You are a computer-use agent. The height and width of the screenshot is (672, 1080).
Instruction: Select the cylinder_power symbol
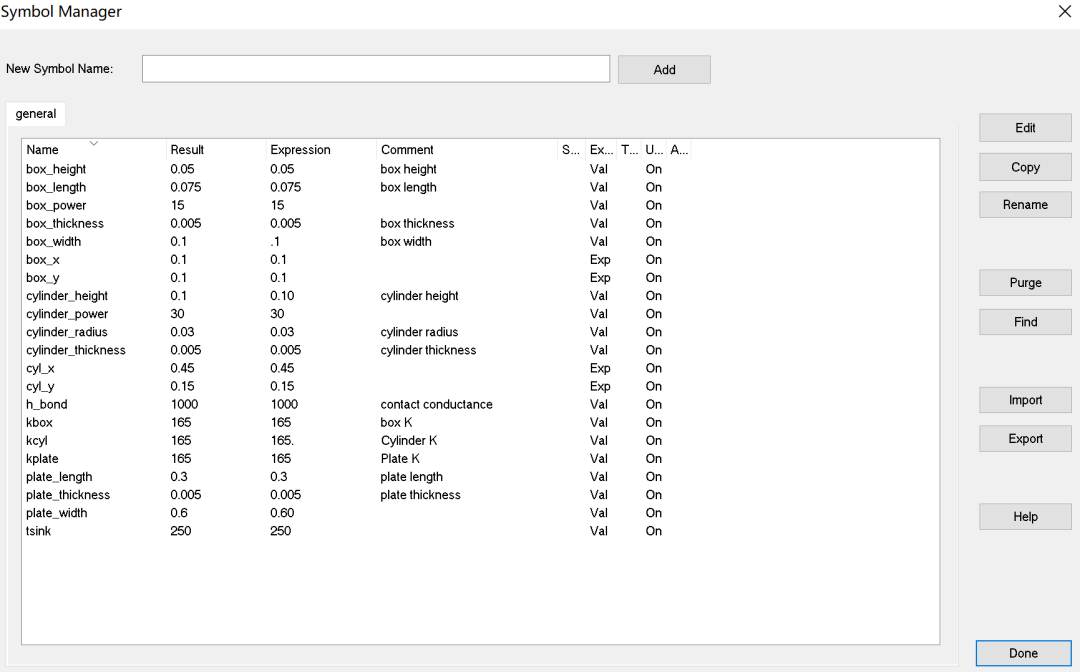tap(67, 314)
